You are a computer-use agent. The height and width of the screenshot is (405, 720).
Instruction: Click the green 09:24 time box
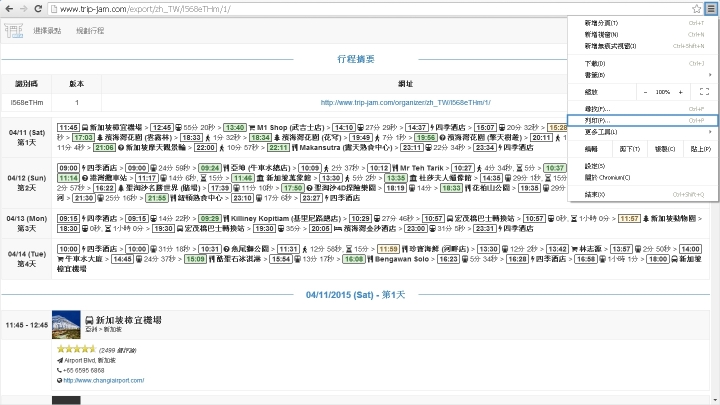tap(210, 168)
